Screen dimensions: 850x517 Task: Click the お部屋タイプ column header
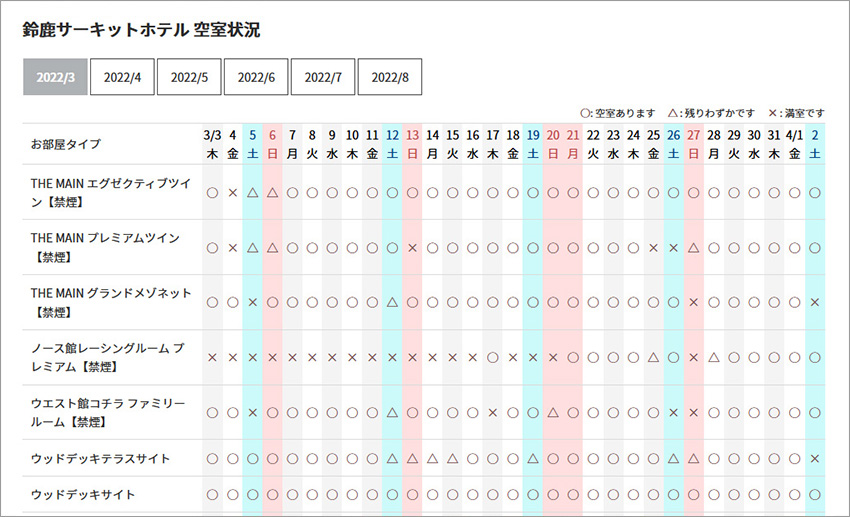coord(66,144)
